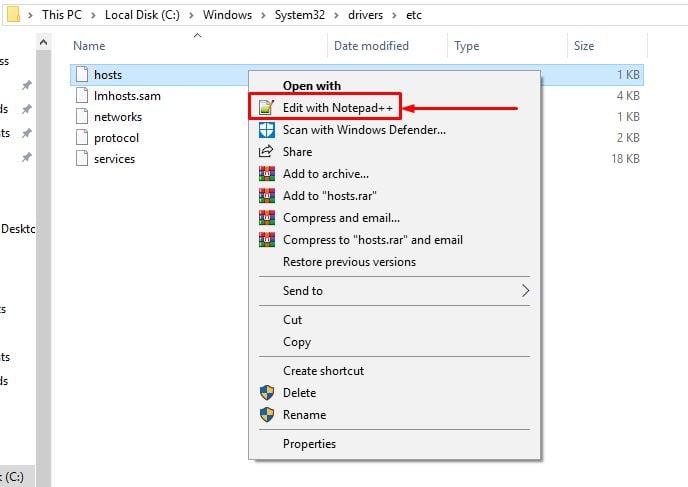The height and width of the screenshot is (487, 688).
Task: Expand the Send to submenu arrow
Action: 526,290
